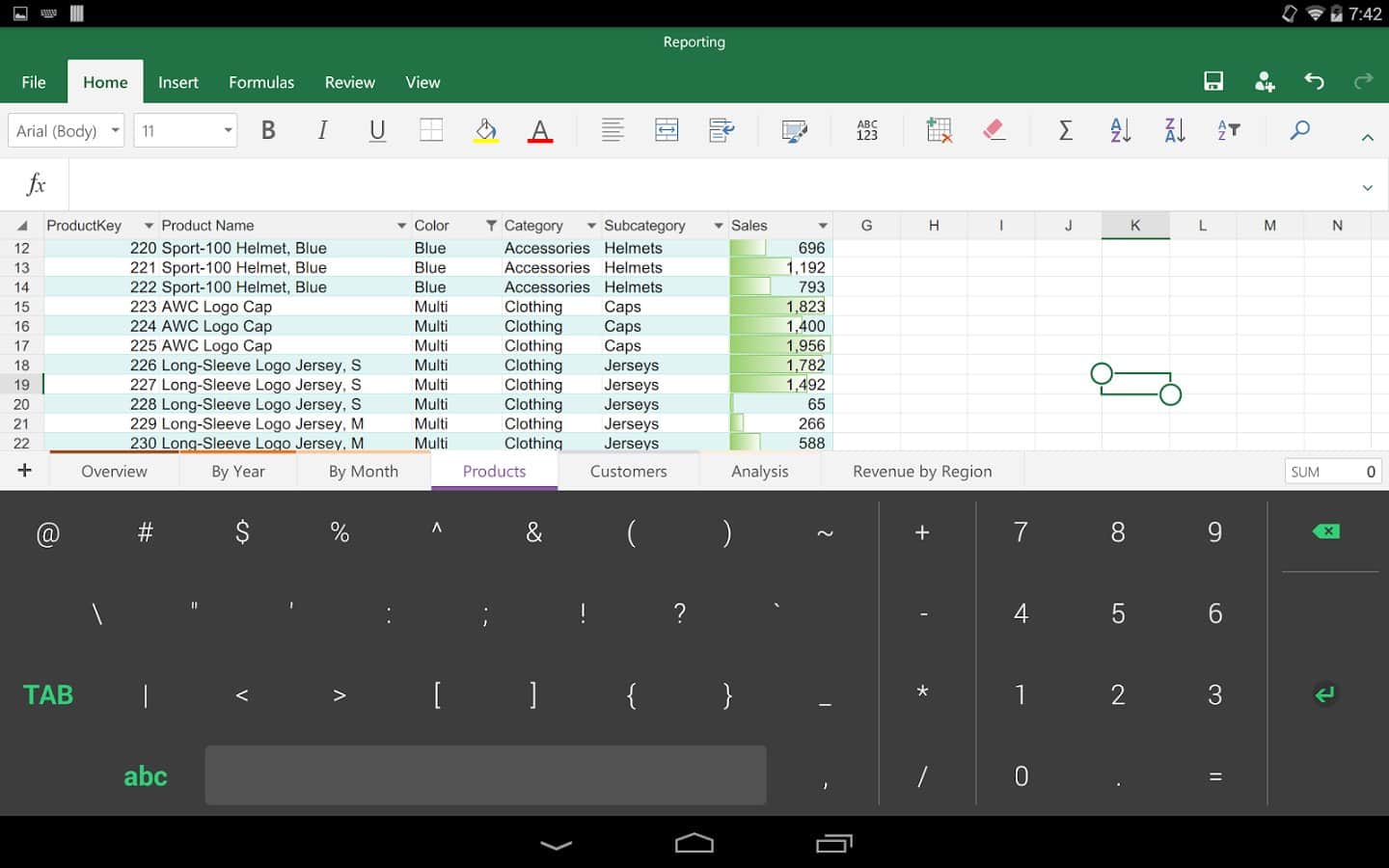Open the Find magnifier tool
This screenshot has height=868, width=1389.
1299,130
